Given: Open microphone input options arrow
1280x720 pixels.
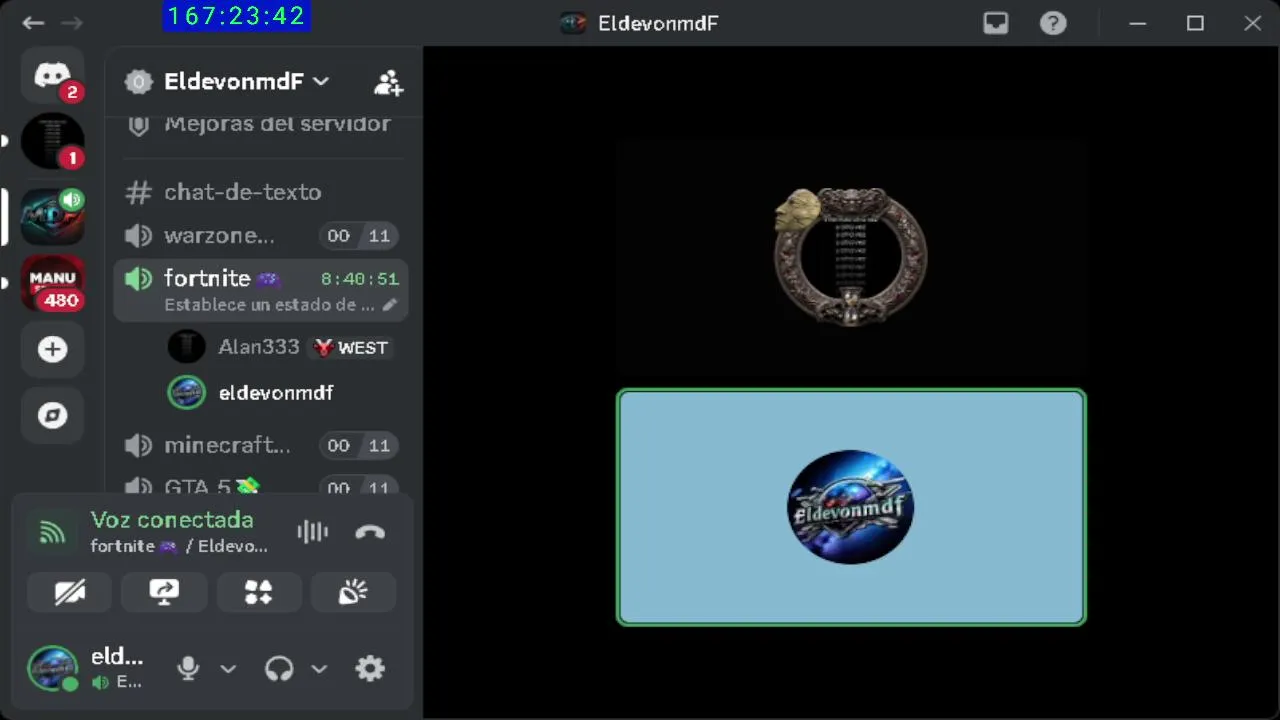Looking at the screenshot, I should pos(228,668).
